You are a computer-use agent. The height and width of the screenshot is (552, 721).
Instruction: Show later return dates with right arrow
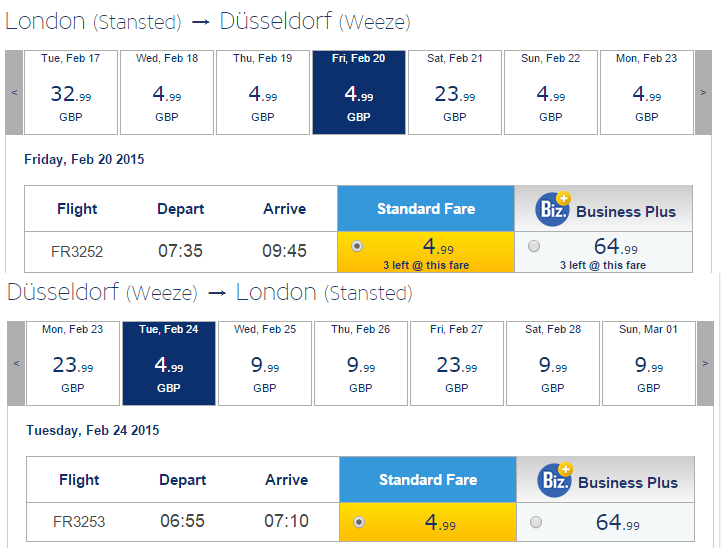pos(705,363)
